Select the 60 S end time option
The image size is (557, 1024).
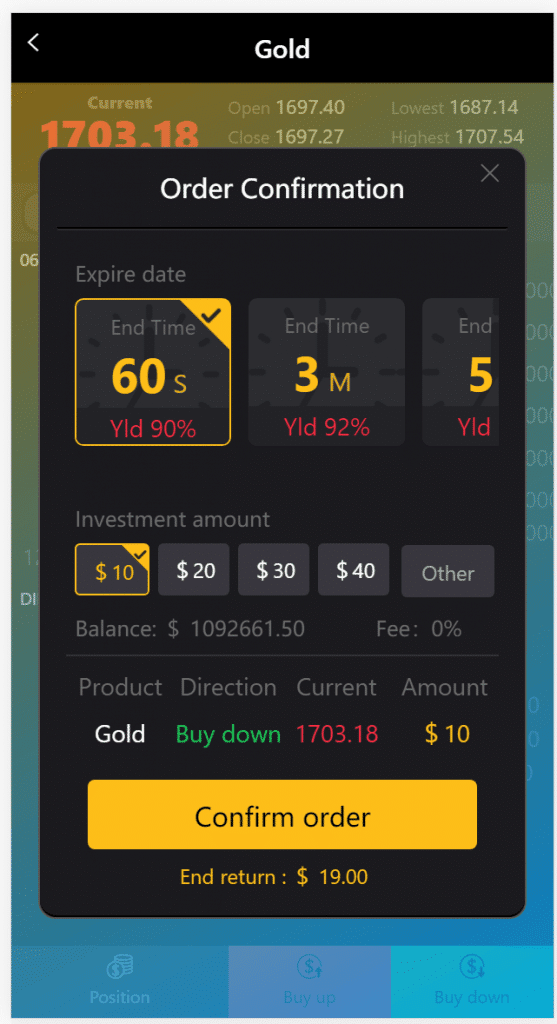click(153, 372)
